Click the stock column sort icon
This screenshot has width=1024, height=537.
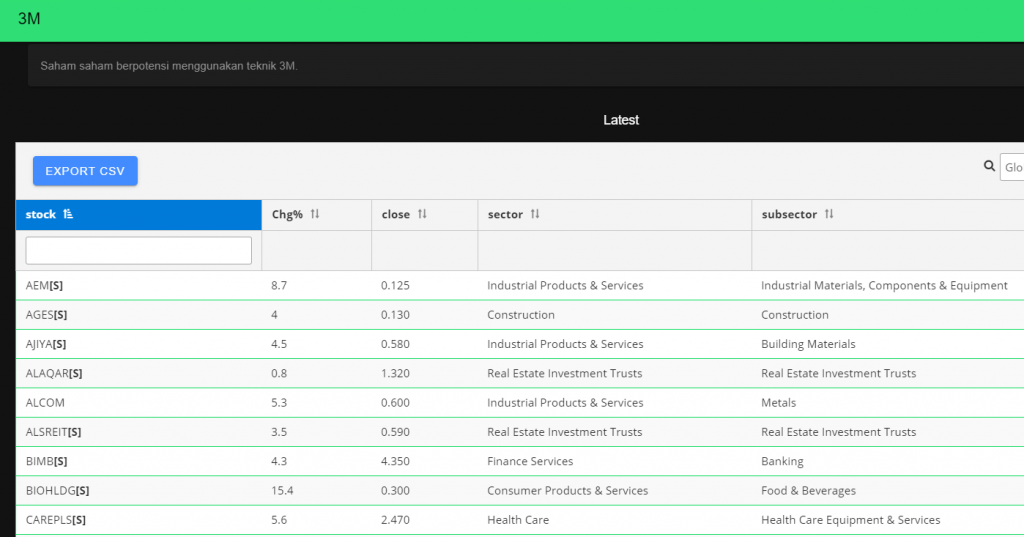68,215
